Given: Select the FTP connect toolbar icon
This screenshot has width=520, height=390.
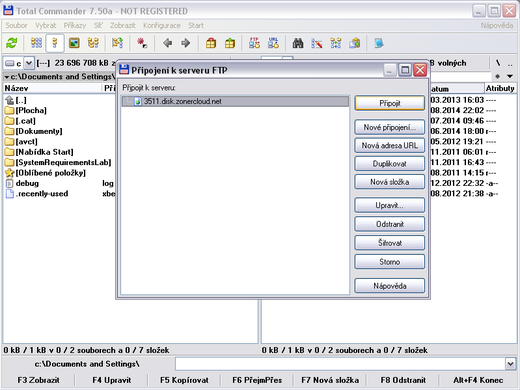Looking at the screenshot, I should [x=254, y=43].
